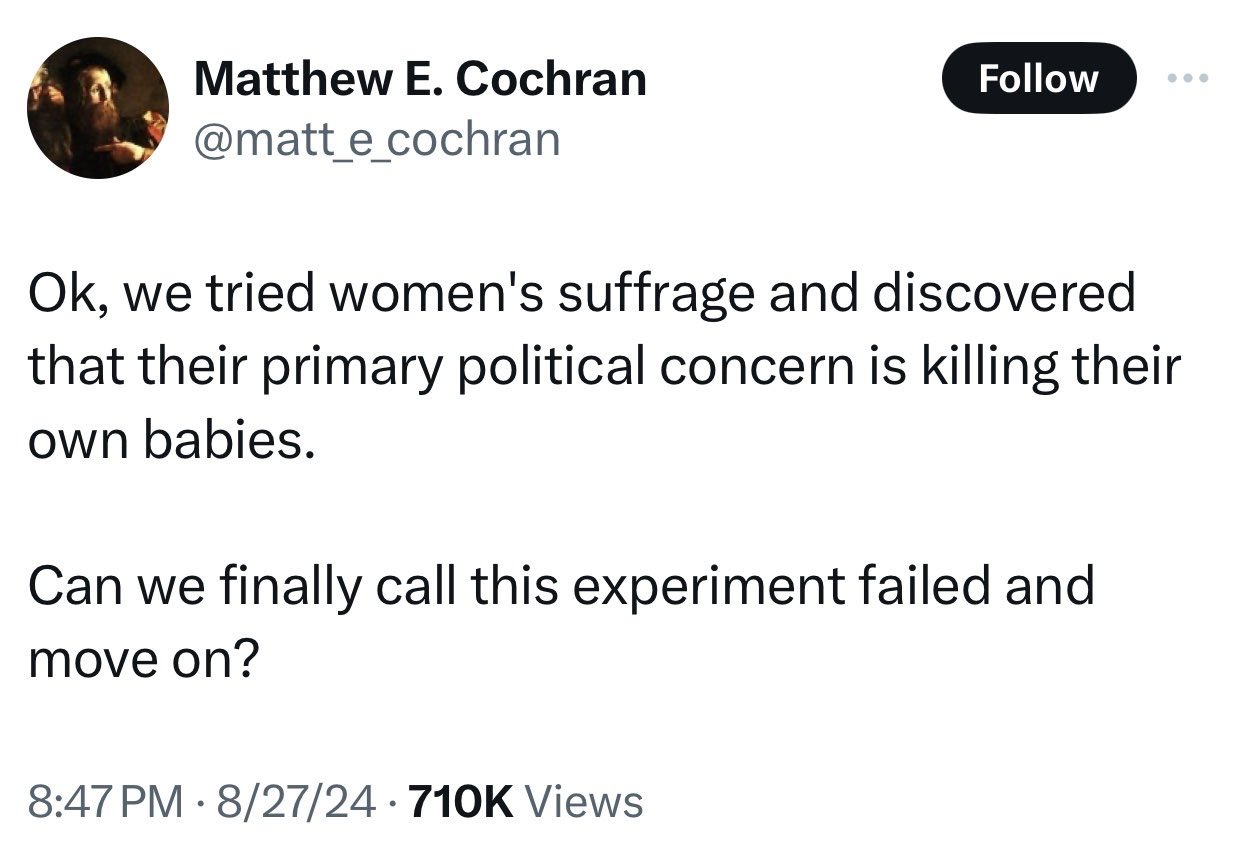Click the surname Cochran in display name
The height and width of the screenshot is (857, 1242).
tap(563, 79)
